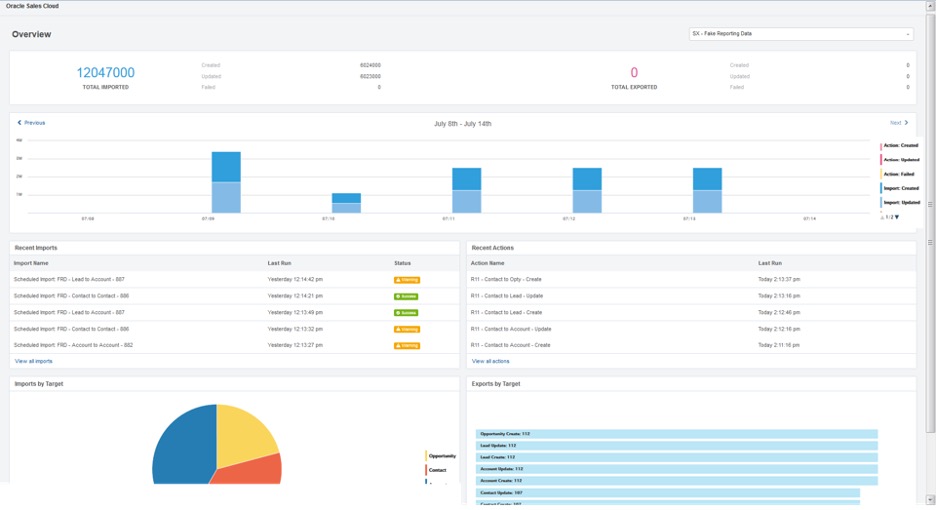Click blue slice of Imports pie chart
The image size is (936, 510).
[x=182, y=448]
